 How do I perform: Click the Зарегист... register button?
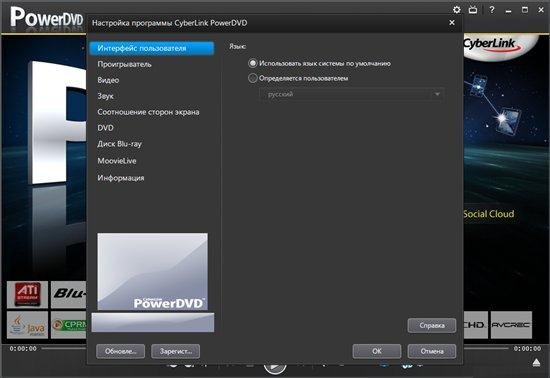[175, 351]
